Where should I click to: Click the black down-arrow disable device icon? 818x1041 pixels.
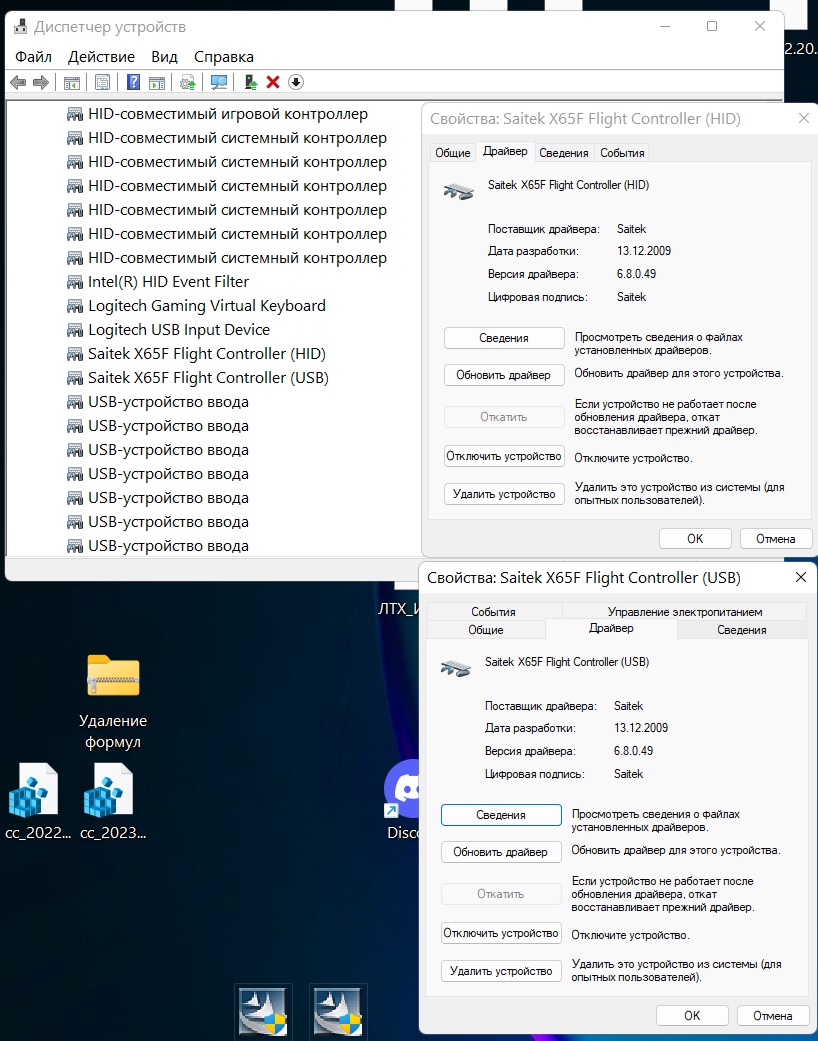click(x=296, y=82)
